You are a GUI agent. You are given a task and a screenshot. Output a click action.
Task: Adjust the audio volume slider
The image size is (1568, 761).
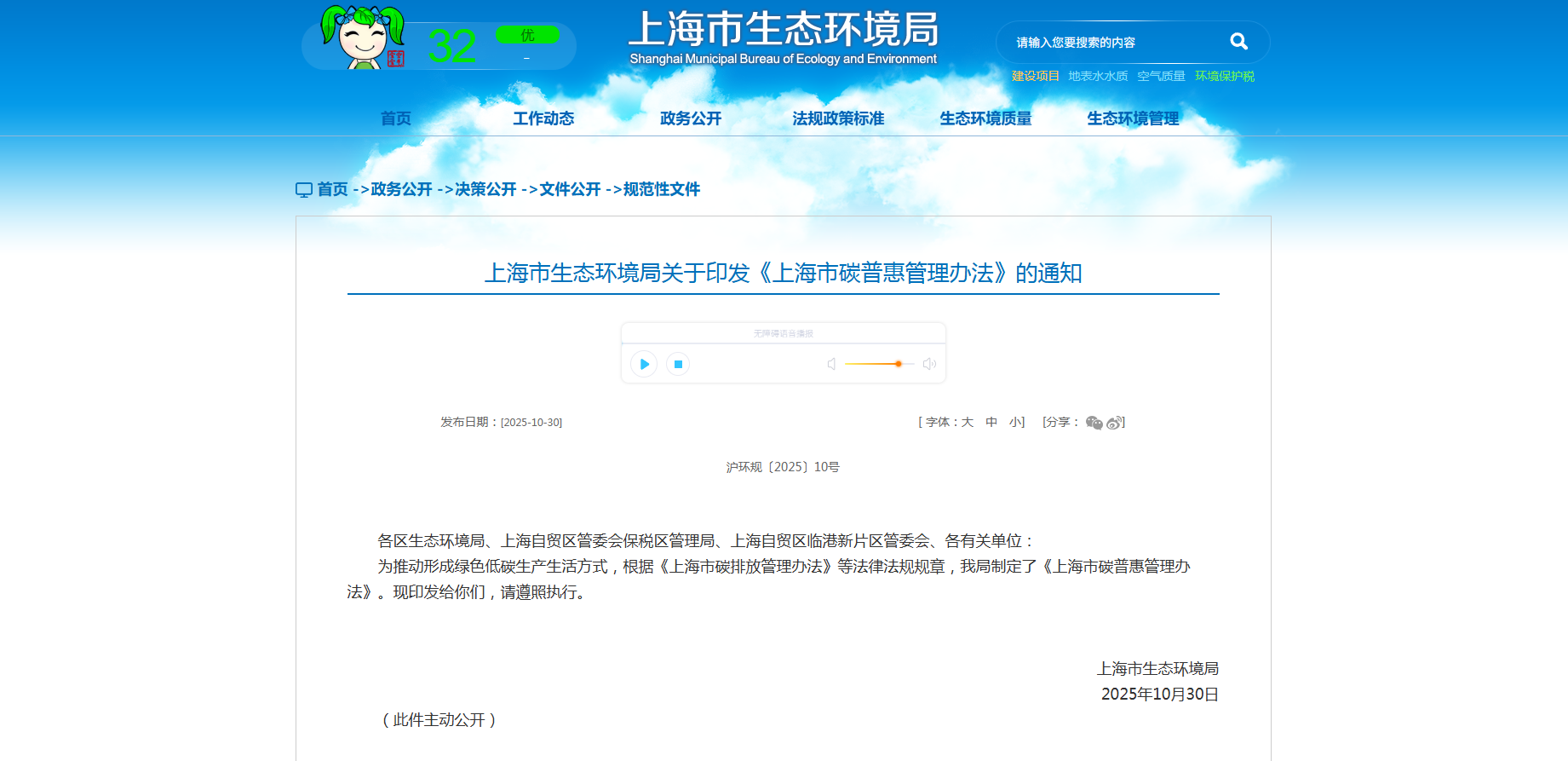(x=898, y=364)
